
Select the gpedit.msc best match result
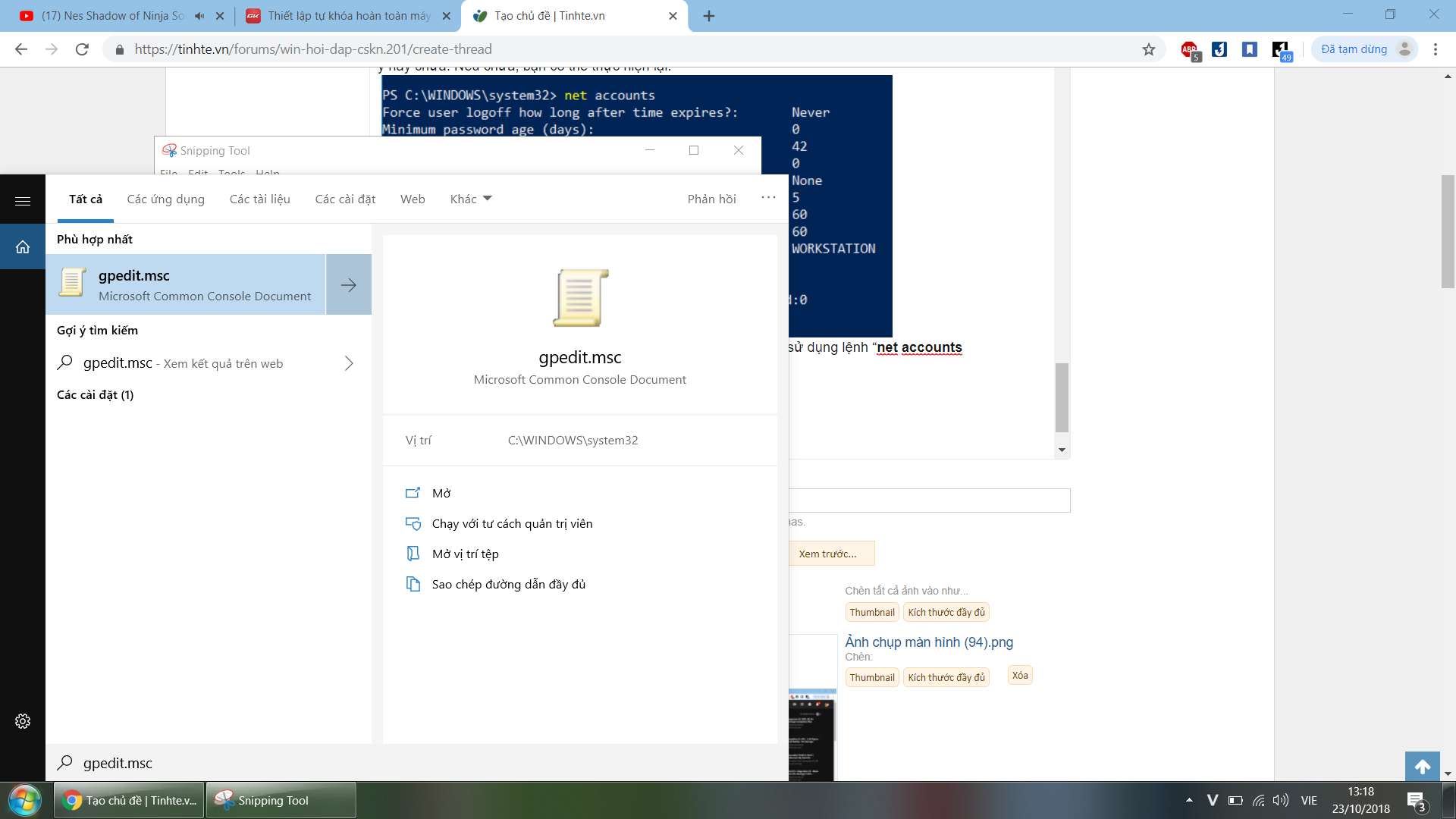(x=186, y=285)
